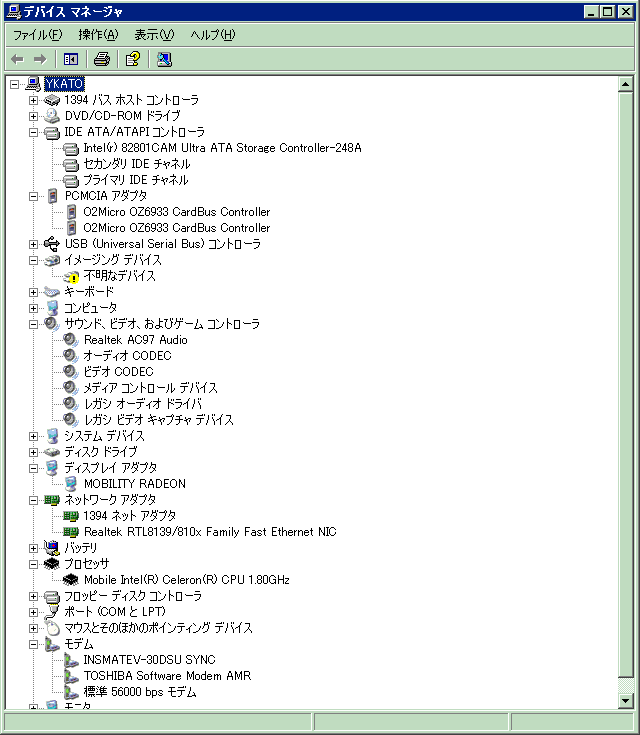This screenshot has width=640, height=735.
Task: Open the 表示(V) menu
Action: tap(154, 35)
